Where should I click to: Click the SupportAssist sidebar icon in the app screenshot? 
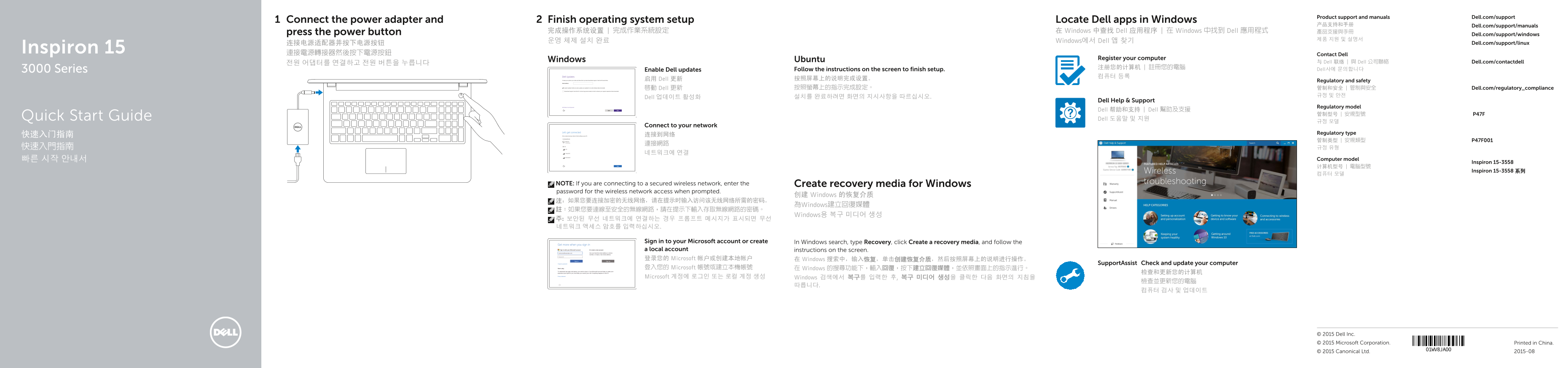coord(1105,192)
